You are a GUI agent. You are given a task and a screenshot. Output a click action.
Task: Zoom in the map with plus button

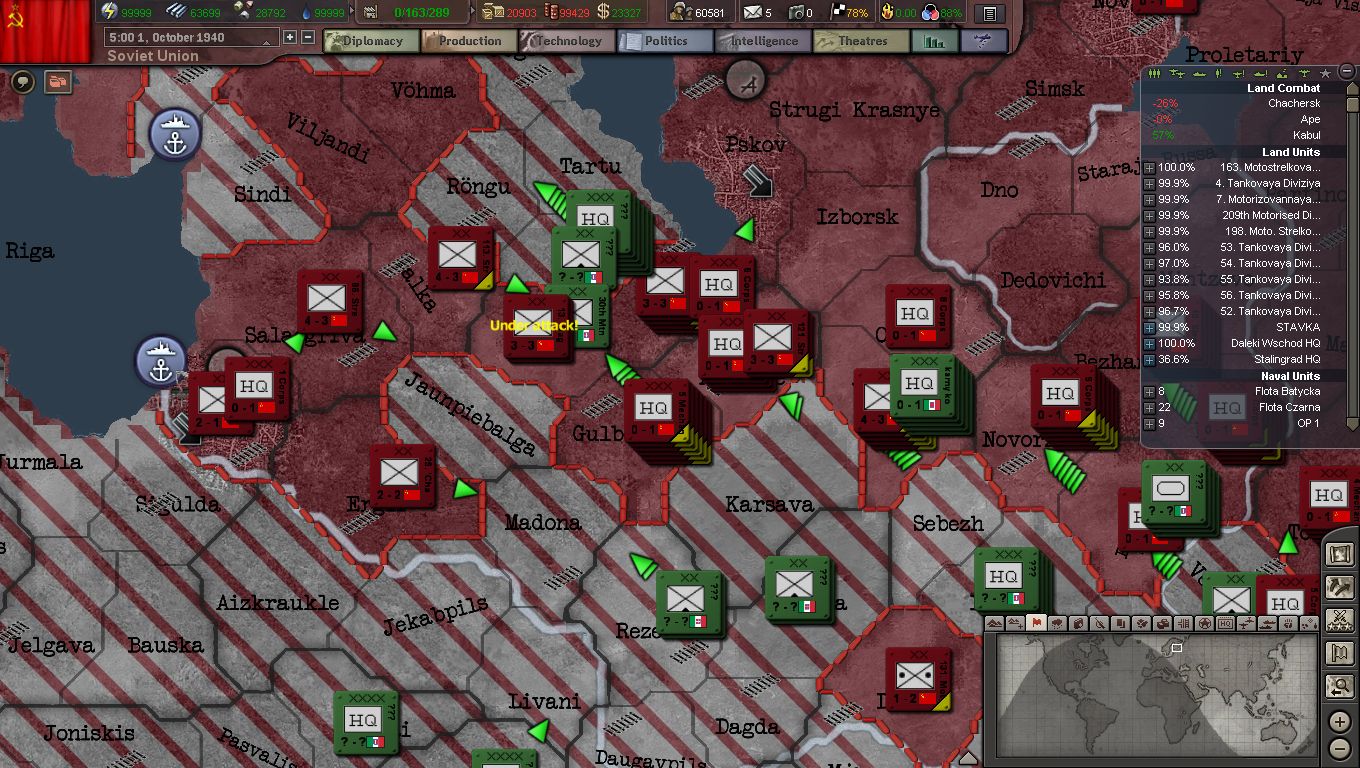pyautogui.click(x=1340, y=722)
